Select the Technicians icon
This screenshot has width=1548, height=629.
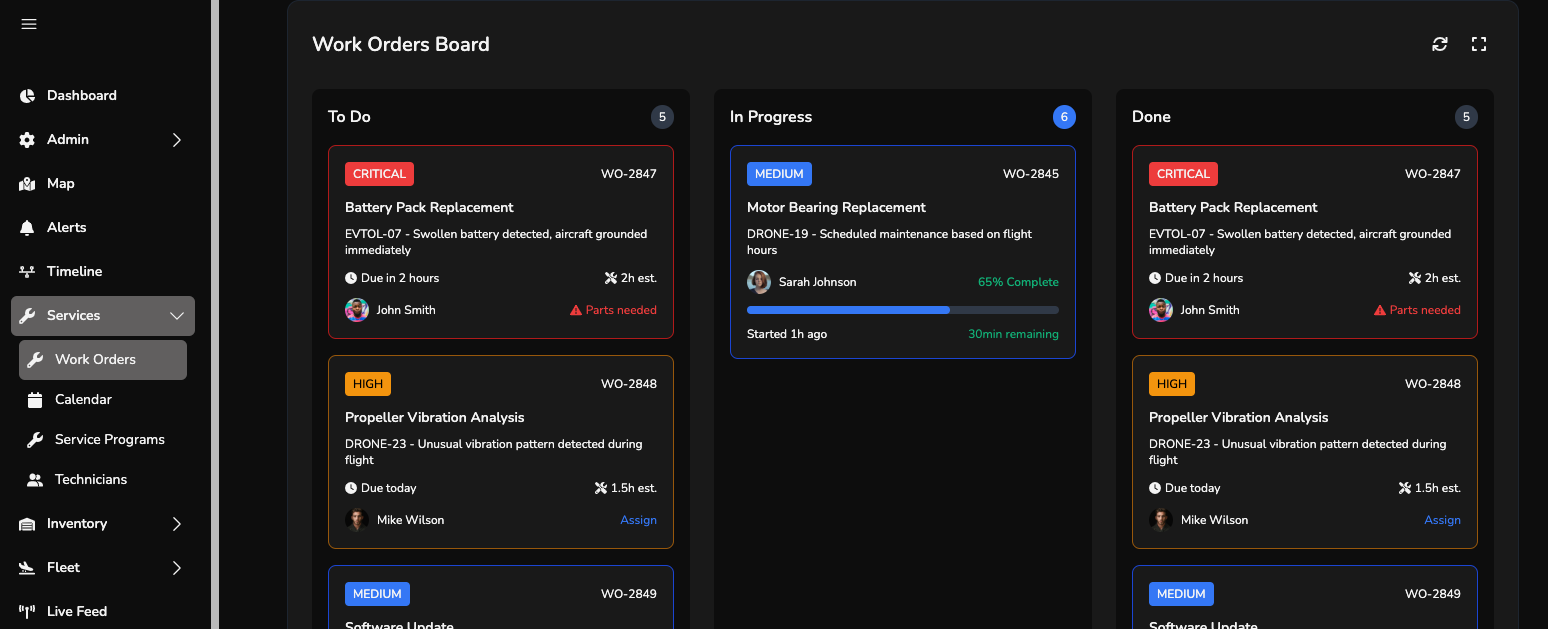click(x=37, y=479)
